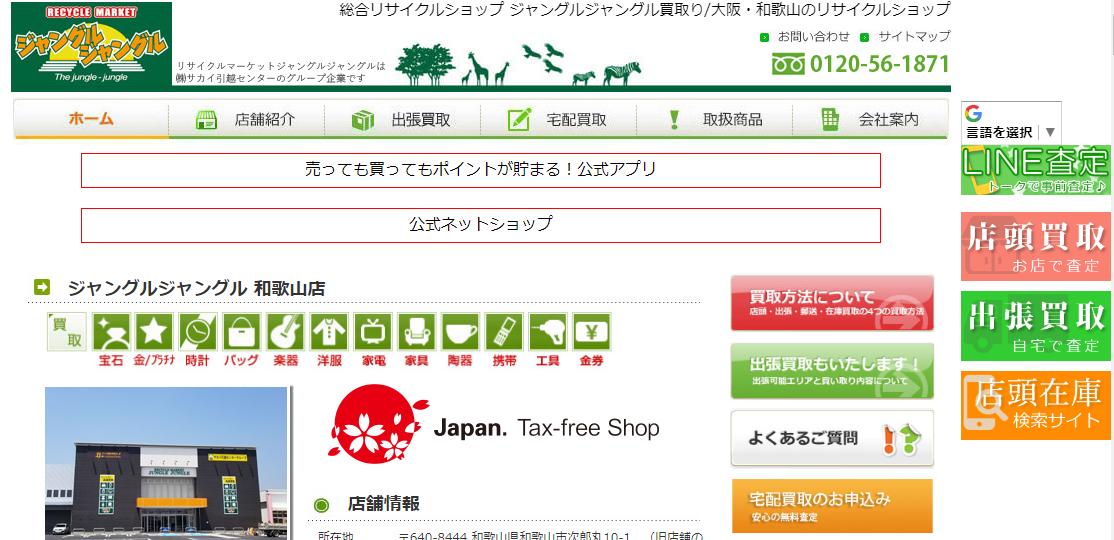
Task: Open the green LINE査定 side banner
Action: (1036, 170)
